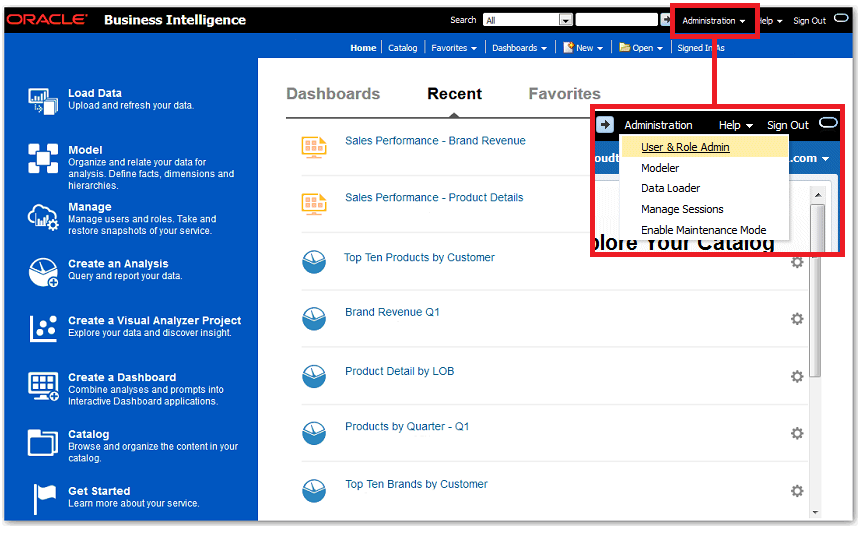
Task: Open the Search scope All dropdown
Action: 527,20
